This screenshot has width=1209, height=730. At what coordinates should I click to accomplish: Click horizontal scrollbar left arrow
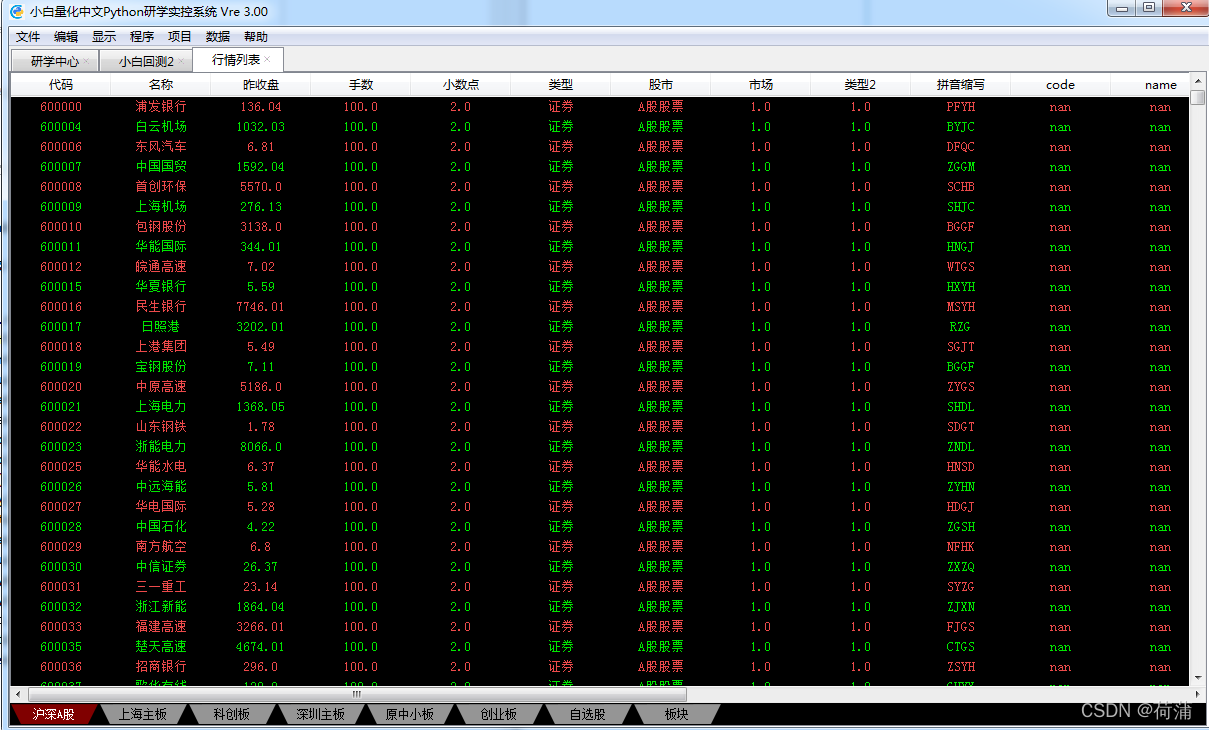(18, 693)
